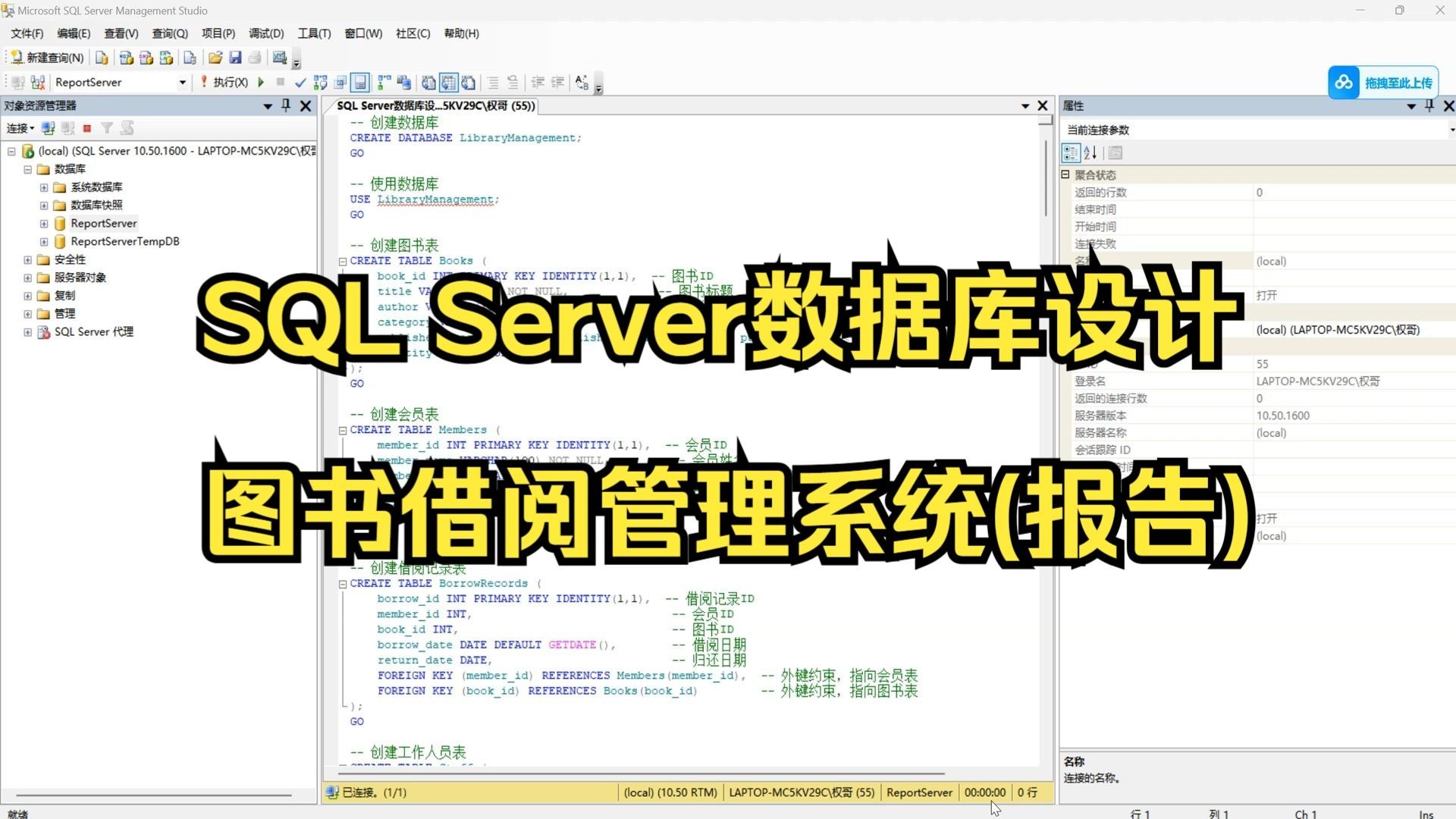Open the ReportServer database dropdown
Viewport: 1456px width, 819px height.
pyautogui.click(x=182, y=82)
